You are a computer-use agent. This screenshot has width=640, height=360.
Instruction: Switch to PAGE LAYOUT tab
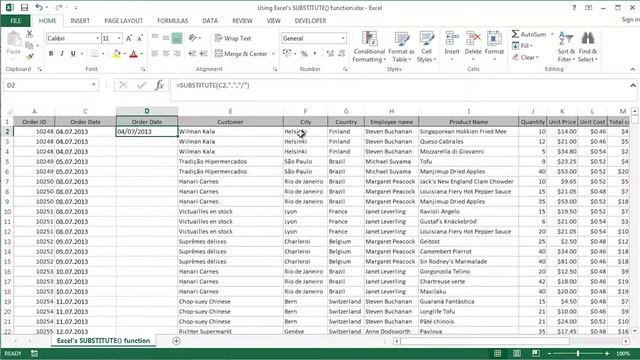[x=124, y=20]
